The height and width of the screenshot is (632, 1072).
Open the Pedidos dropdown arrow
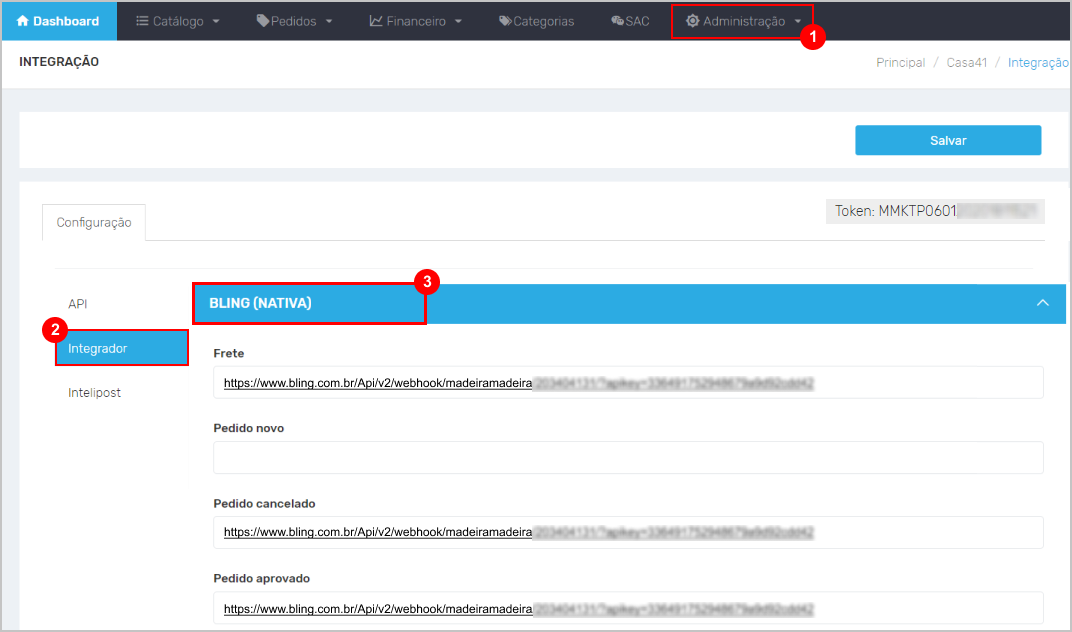point(329,21)
